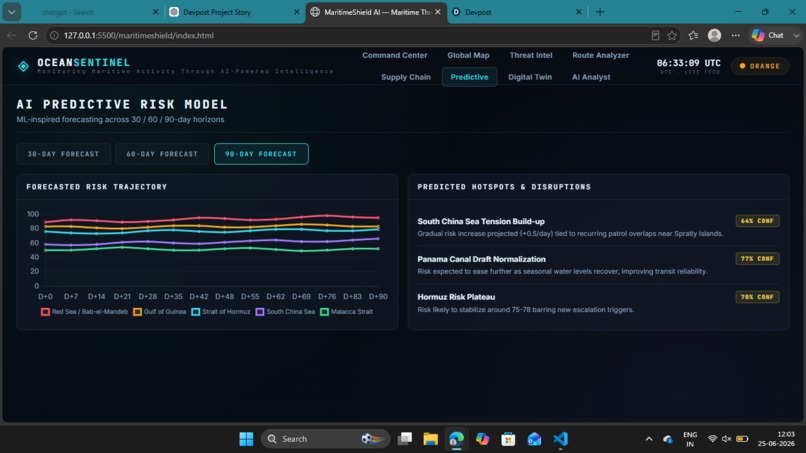Select the 30-Day Forecast button
Viewport: 806px width, 453px height.
[63, 154]
